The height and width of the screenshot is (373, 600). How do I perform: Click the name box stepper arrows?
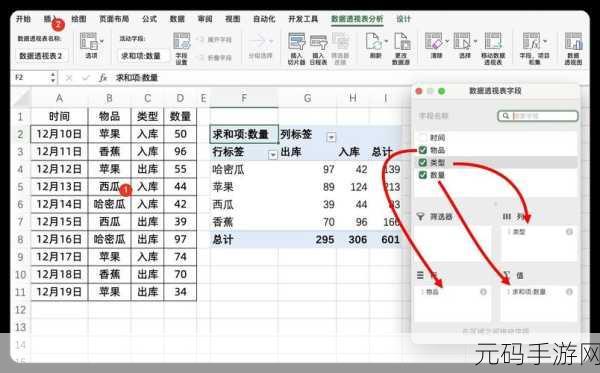(x=53, y=78)
